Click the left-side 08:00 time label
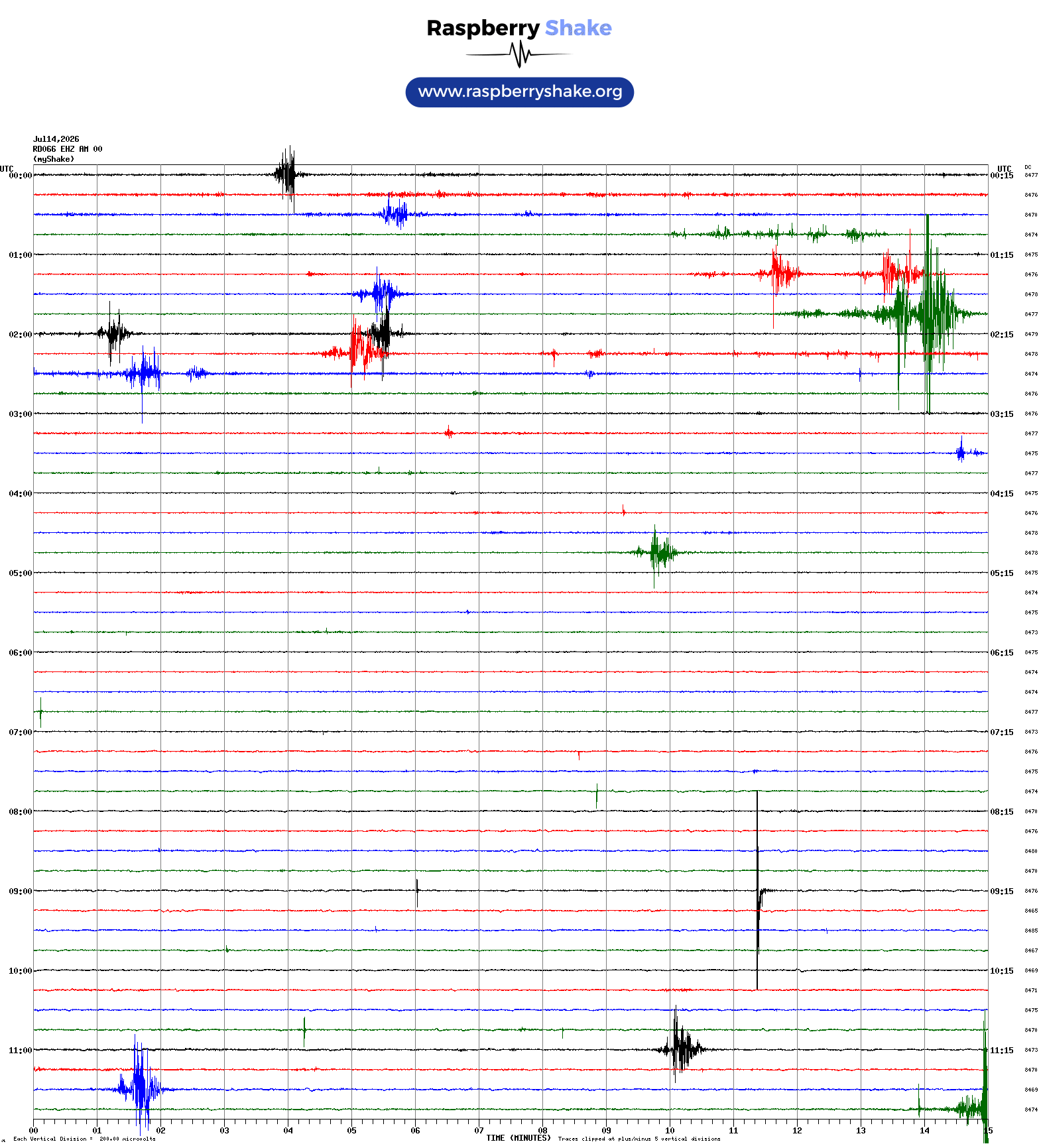This screenshot has height=1148, width=1041. (x=21, y=812)
